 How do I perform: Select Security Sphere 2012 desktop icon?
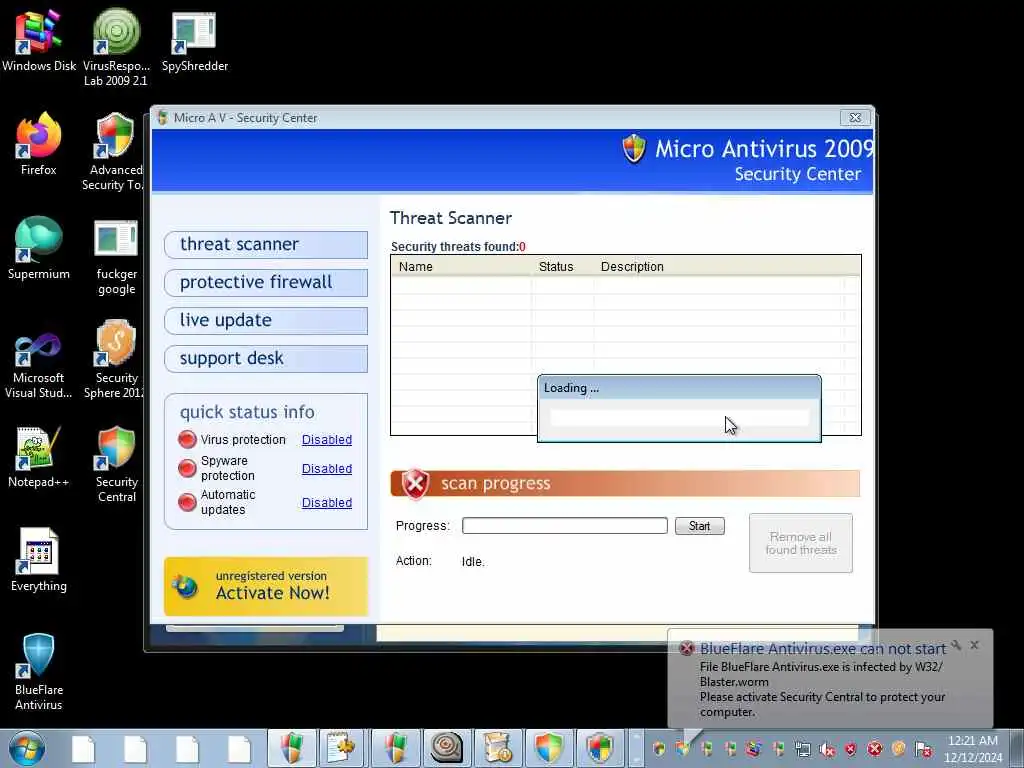point(114,359)
